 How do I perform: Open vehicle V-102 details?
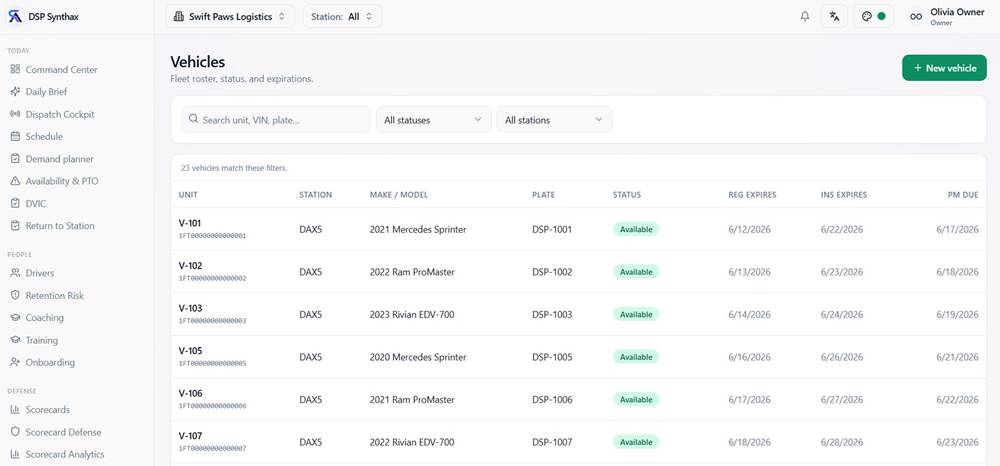pos(190,266)
